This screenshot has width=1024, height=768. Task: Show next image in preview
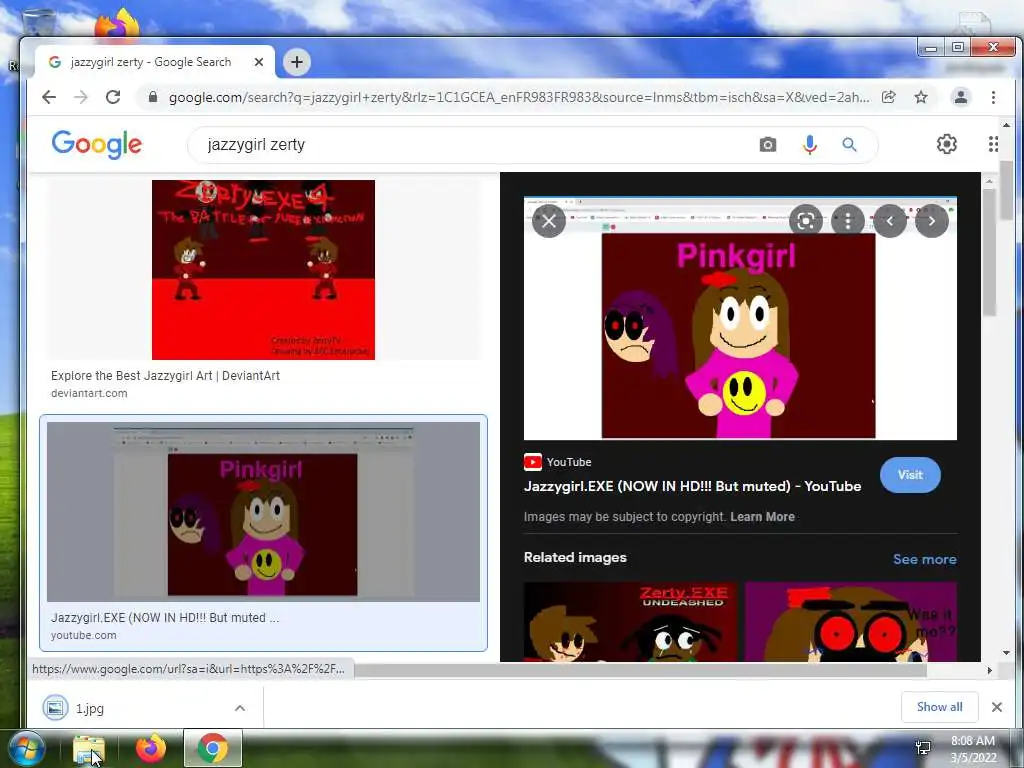click(931, 221)
